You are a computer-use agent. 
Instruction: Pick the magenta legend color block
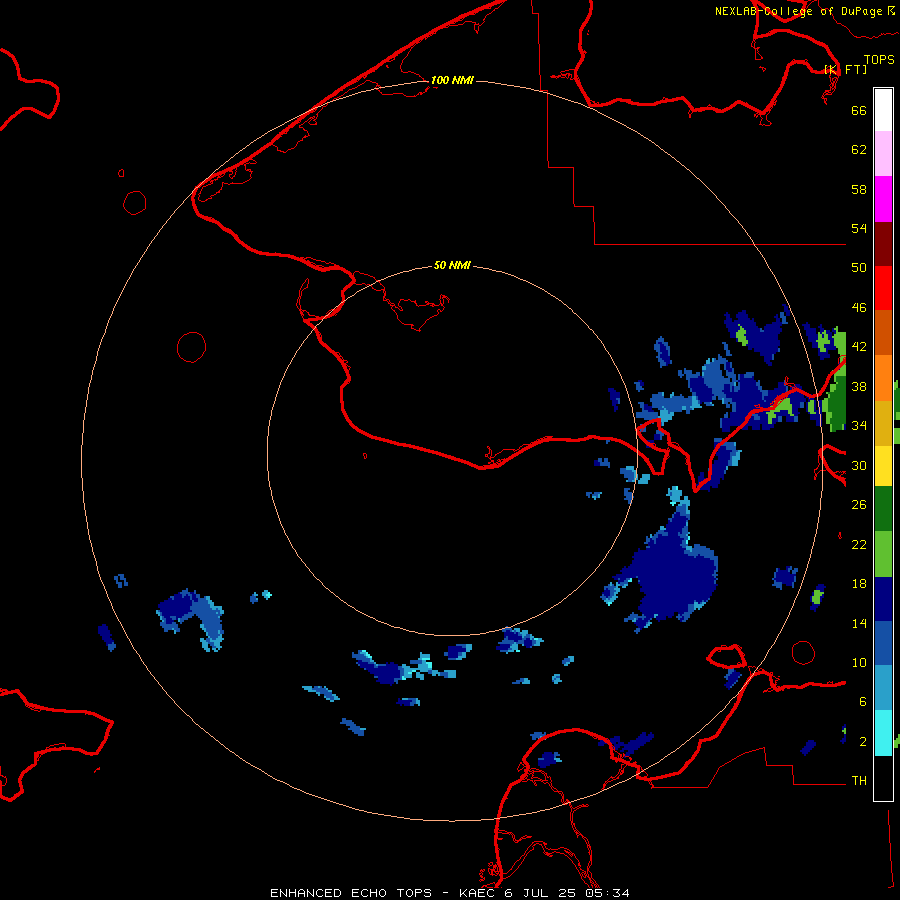coord(883,199)
